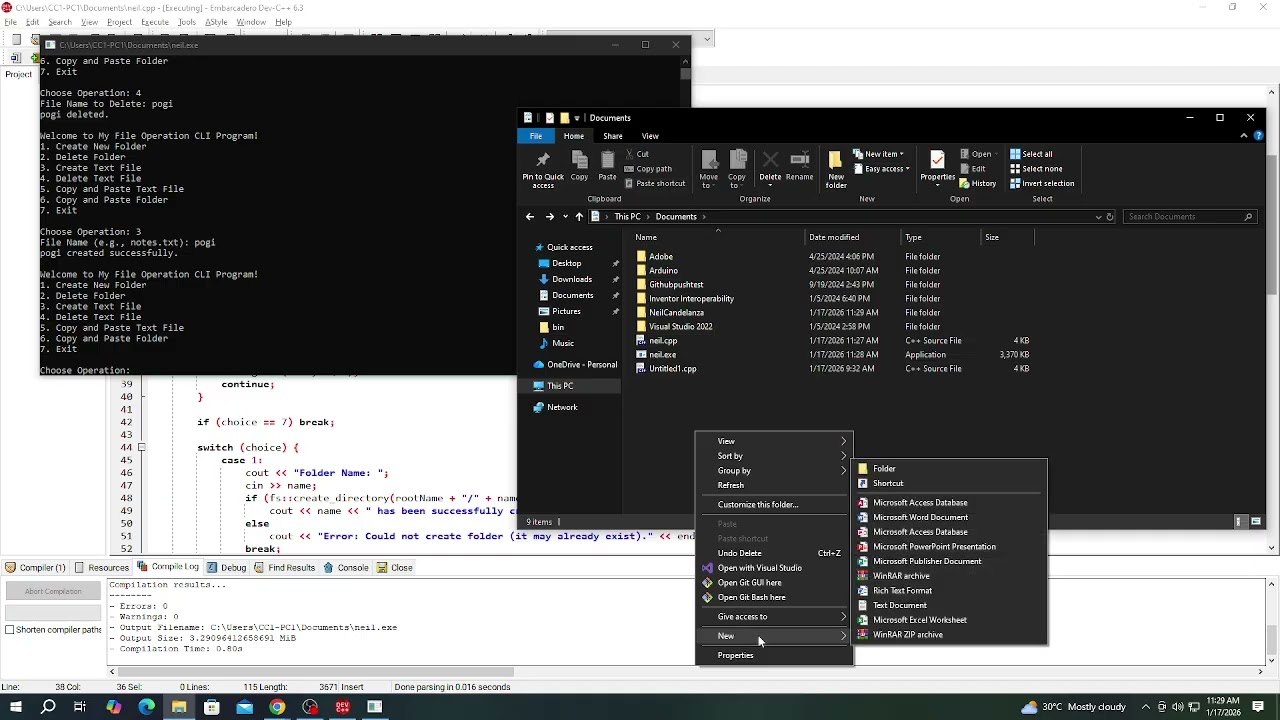Switch Explorer to large thumbnails view toggle
1280x720 pixels.
pyautogui.click(x=1256, y=522)
